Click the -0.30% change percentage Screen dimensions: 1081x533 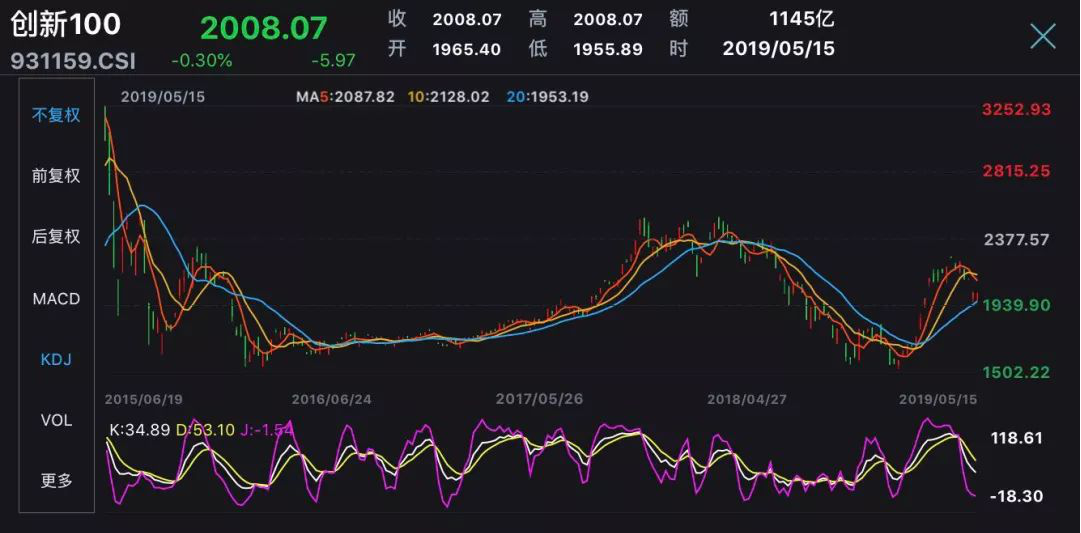pos(202,61)
